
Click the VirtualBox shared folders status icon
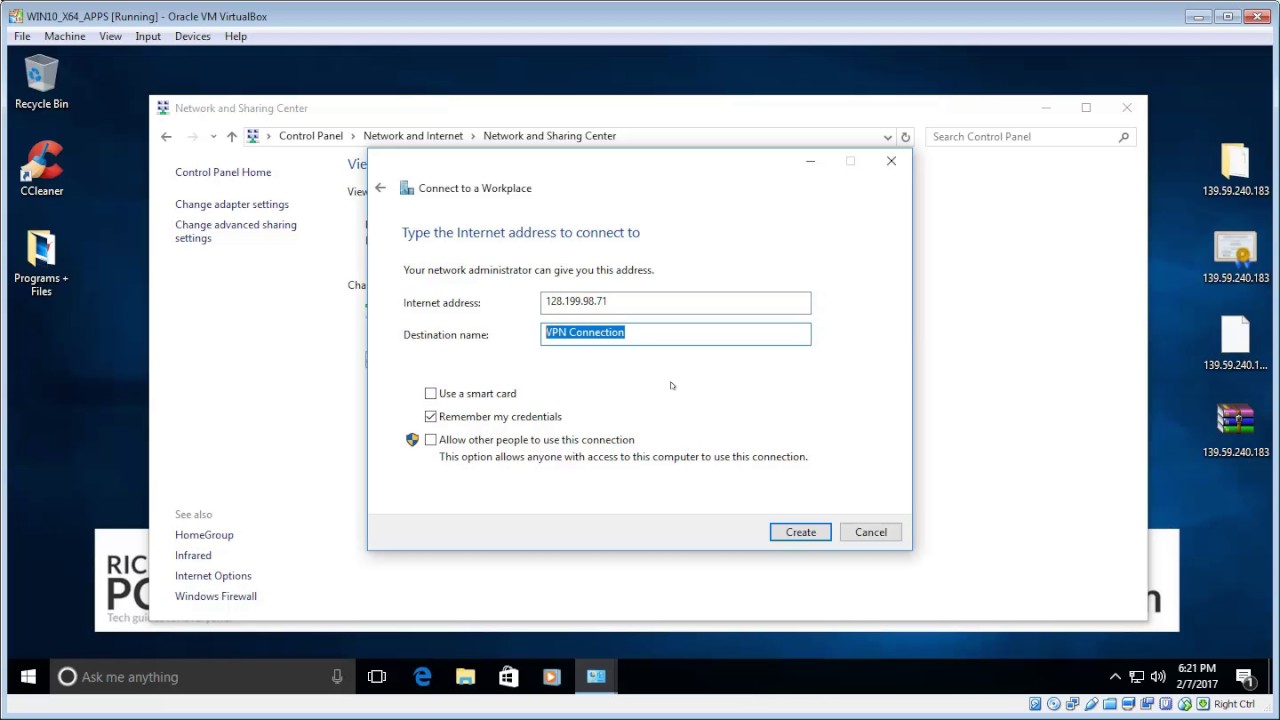tap(1111, 704)
